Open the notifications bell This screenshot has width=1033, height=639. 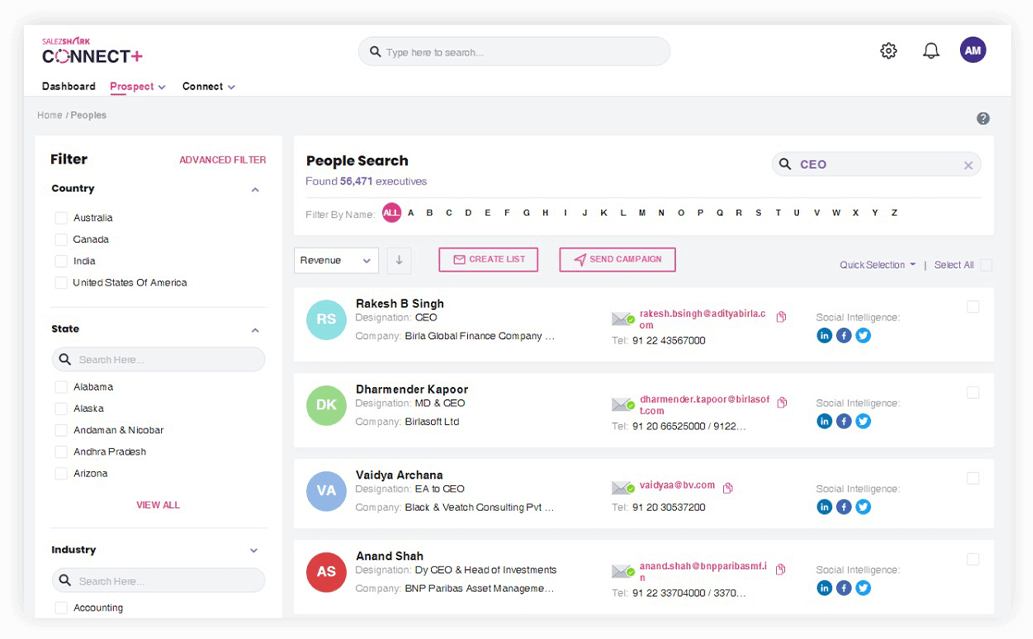click(x=931, y=51)
